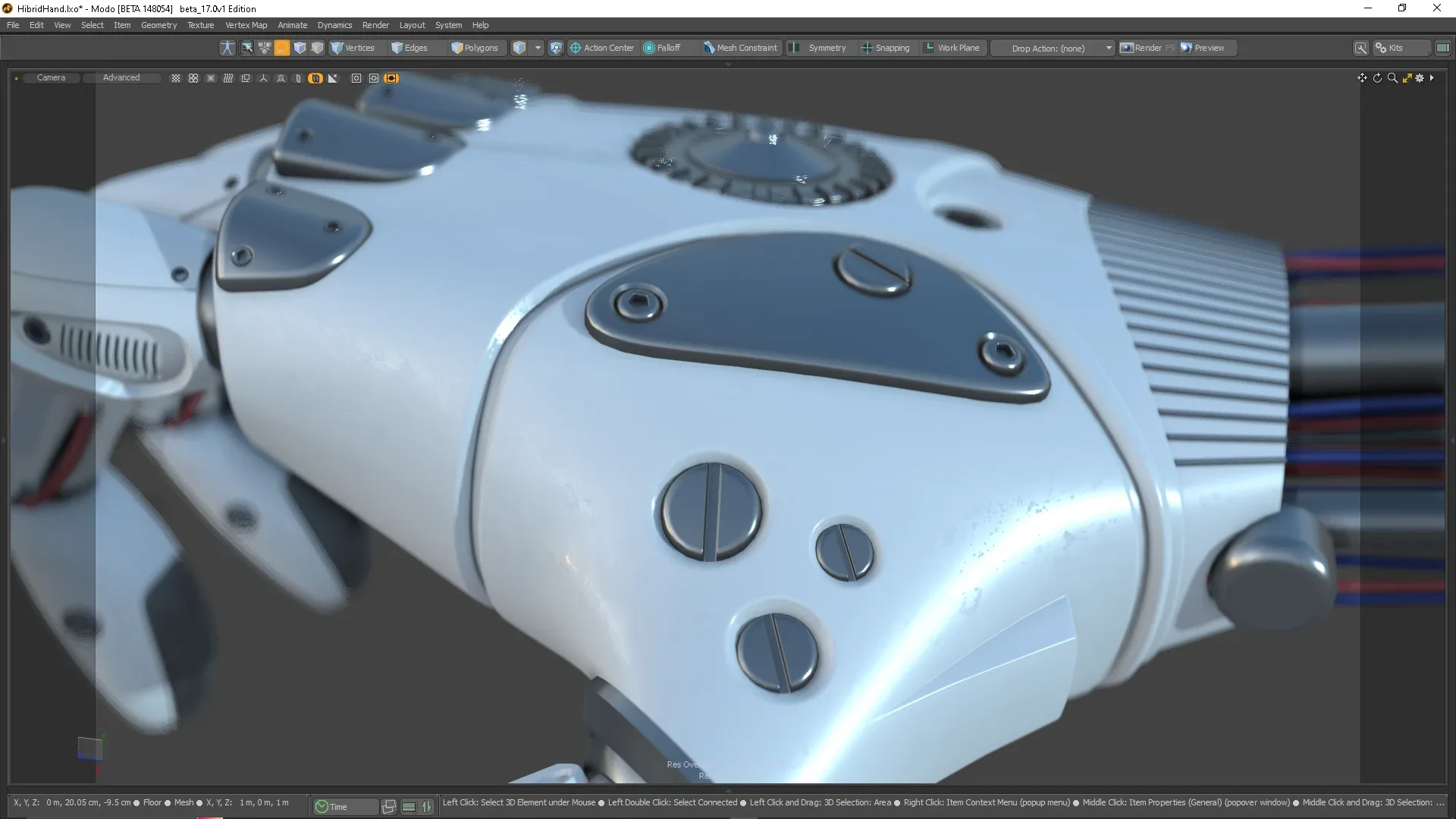The width and height of the screenshot is (1456, 819).
Task: Open the Geometry menu
Action: (x=158, y=25)
